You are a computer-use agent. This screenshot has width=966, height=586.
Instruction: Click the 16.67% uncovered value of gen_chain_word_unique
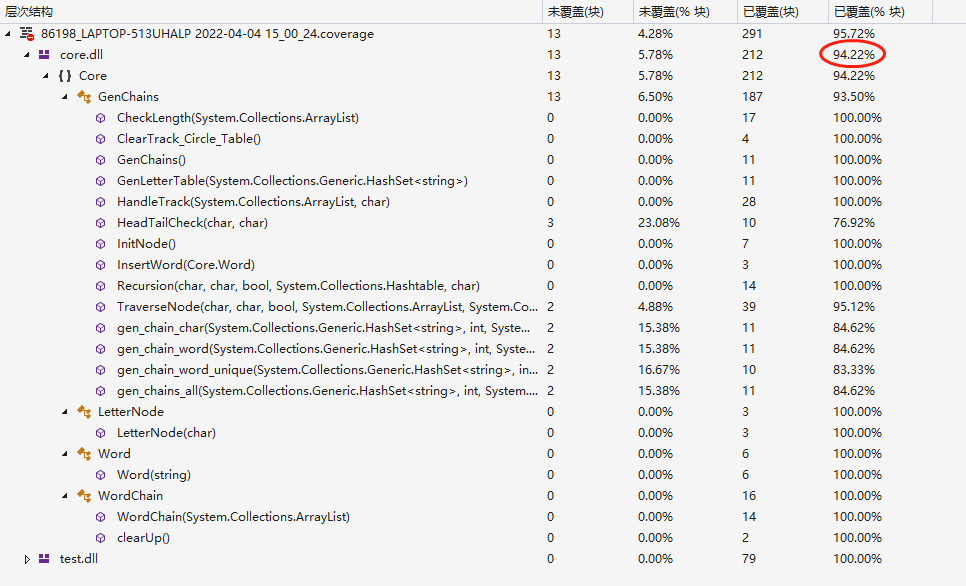point(659,369)
